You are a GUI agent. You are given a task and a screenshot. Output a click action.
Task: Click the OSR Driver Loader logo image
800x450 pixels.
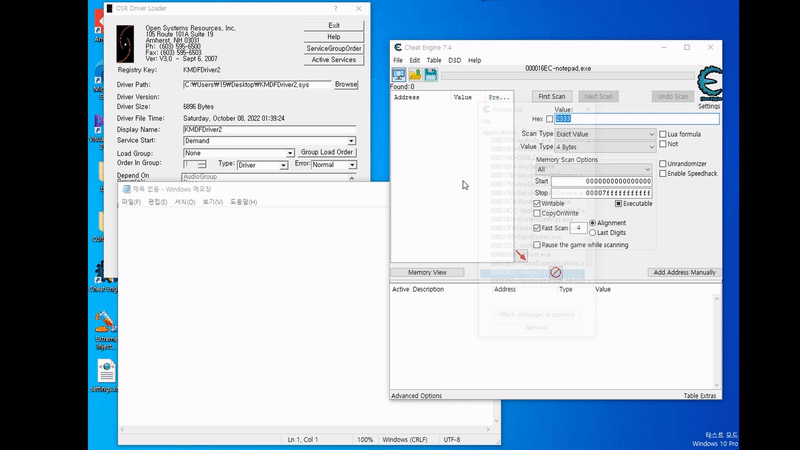click(x=125, y=44)
